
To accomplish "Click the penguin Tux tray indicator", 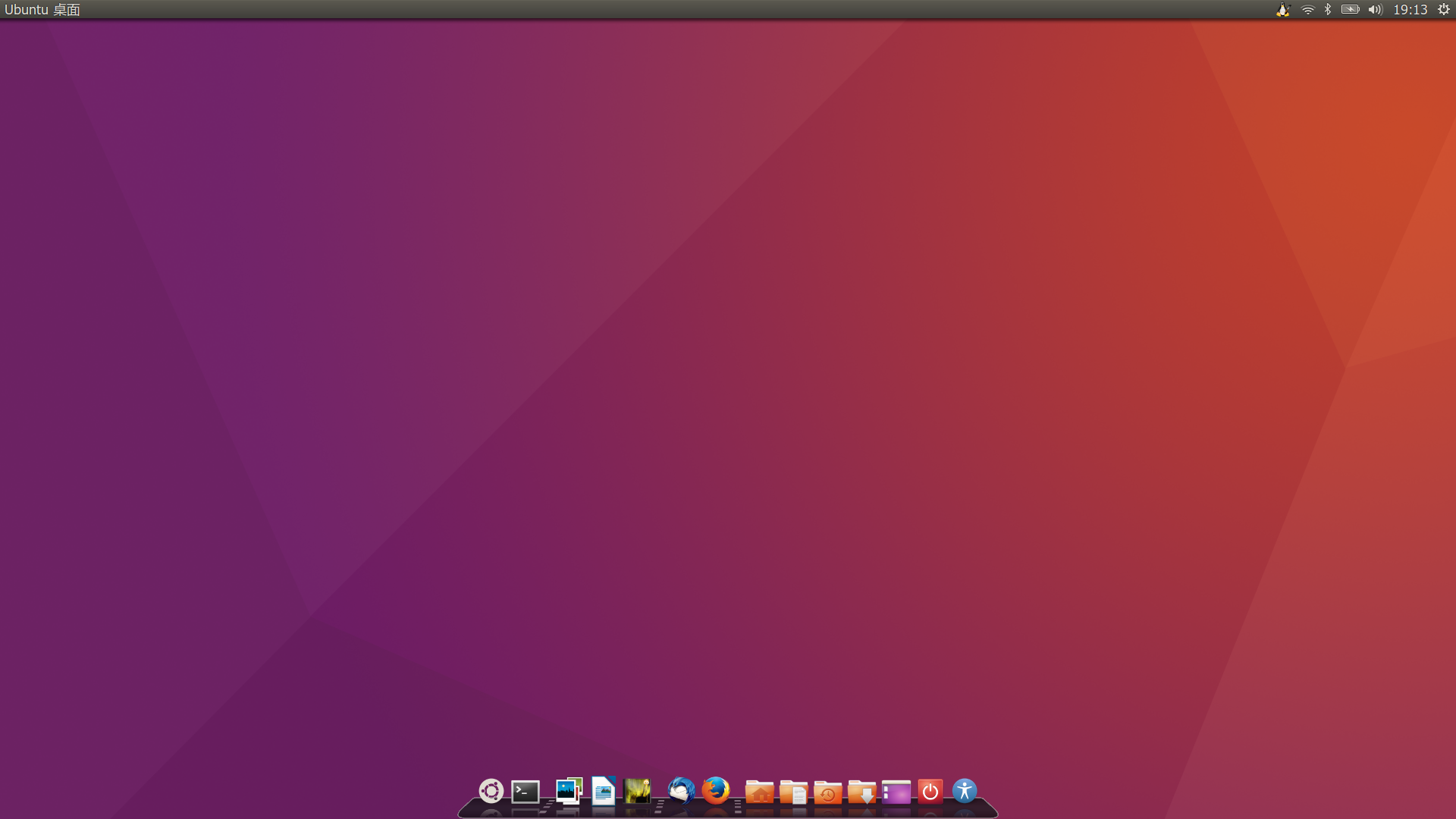I will pyautogui.click(x=1283, y=10).
